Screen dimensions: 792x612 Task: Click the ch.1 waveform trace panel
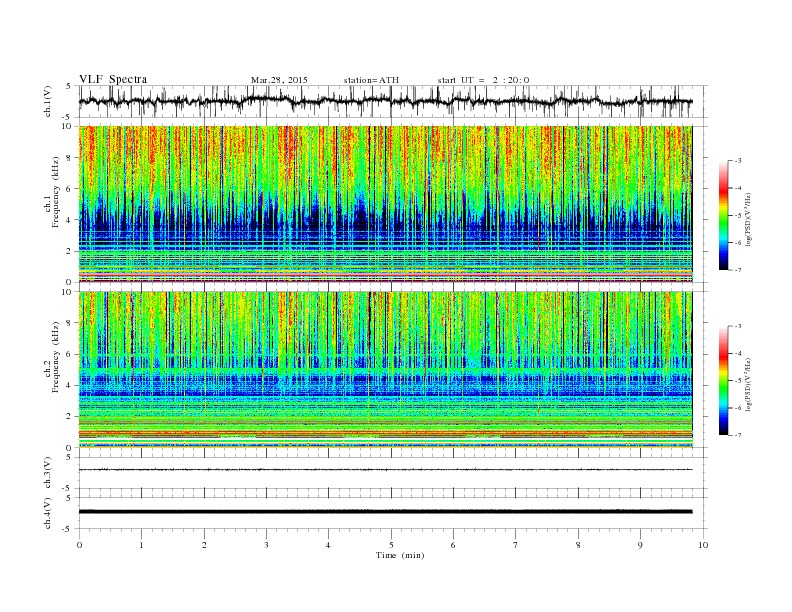click(x=393, y=101)
